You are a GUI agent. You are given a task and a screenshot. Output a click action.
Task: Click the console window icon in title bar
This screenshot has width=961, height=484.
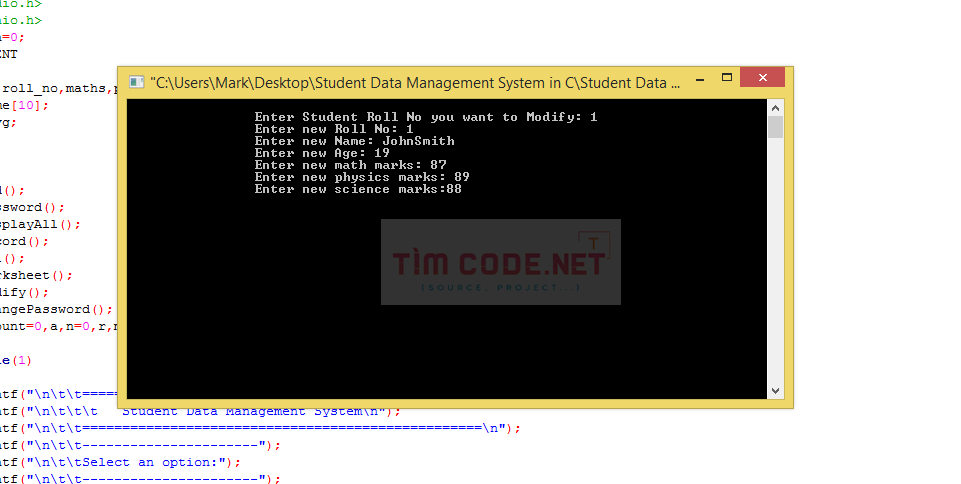136,82
